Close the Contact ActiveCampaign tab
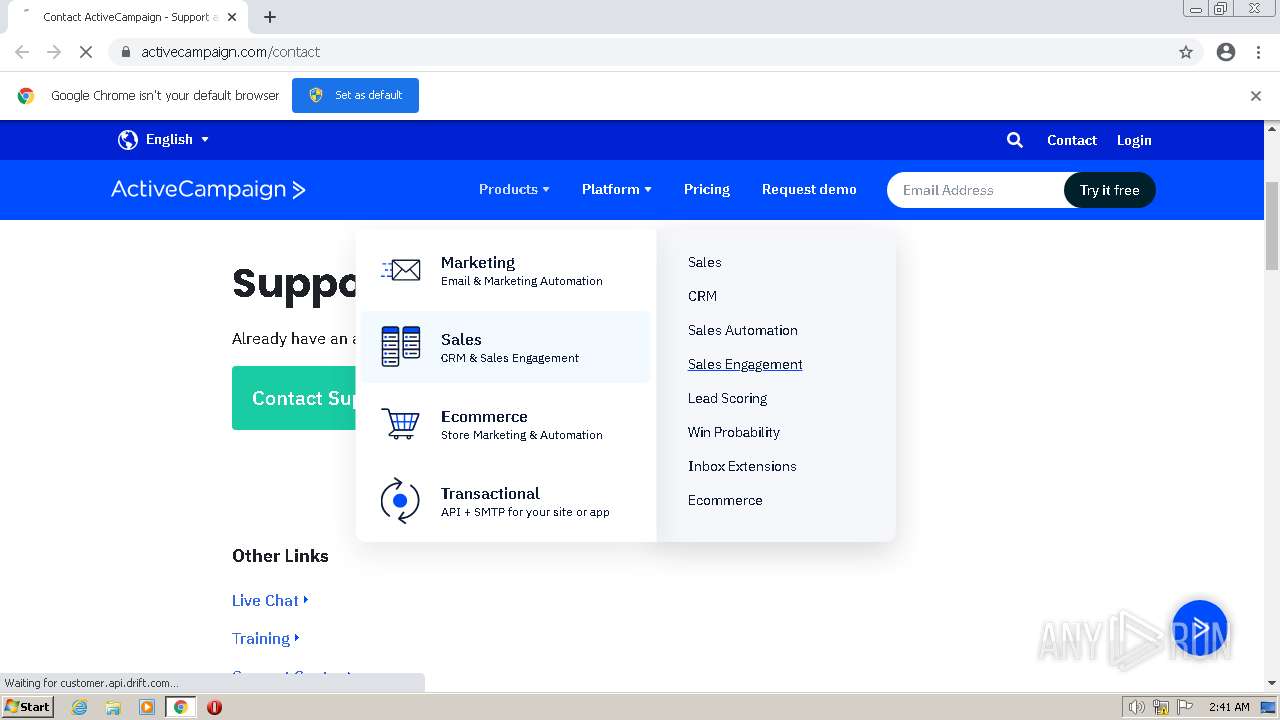Viewport: 1280px width, 720px height. point(232,17)
